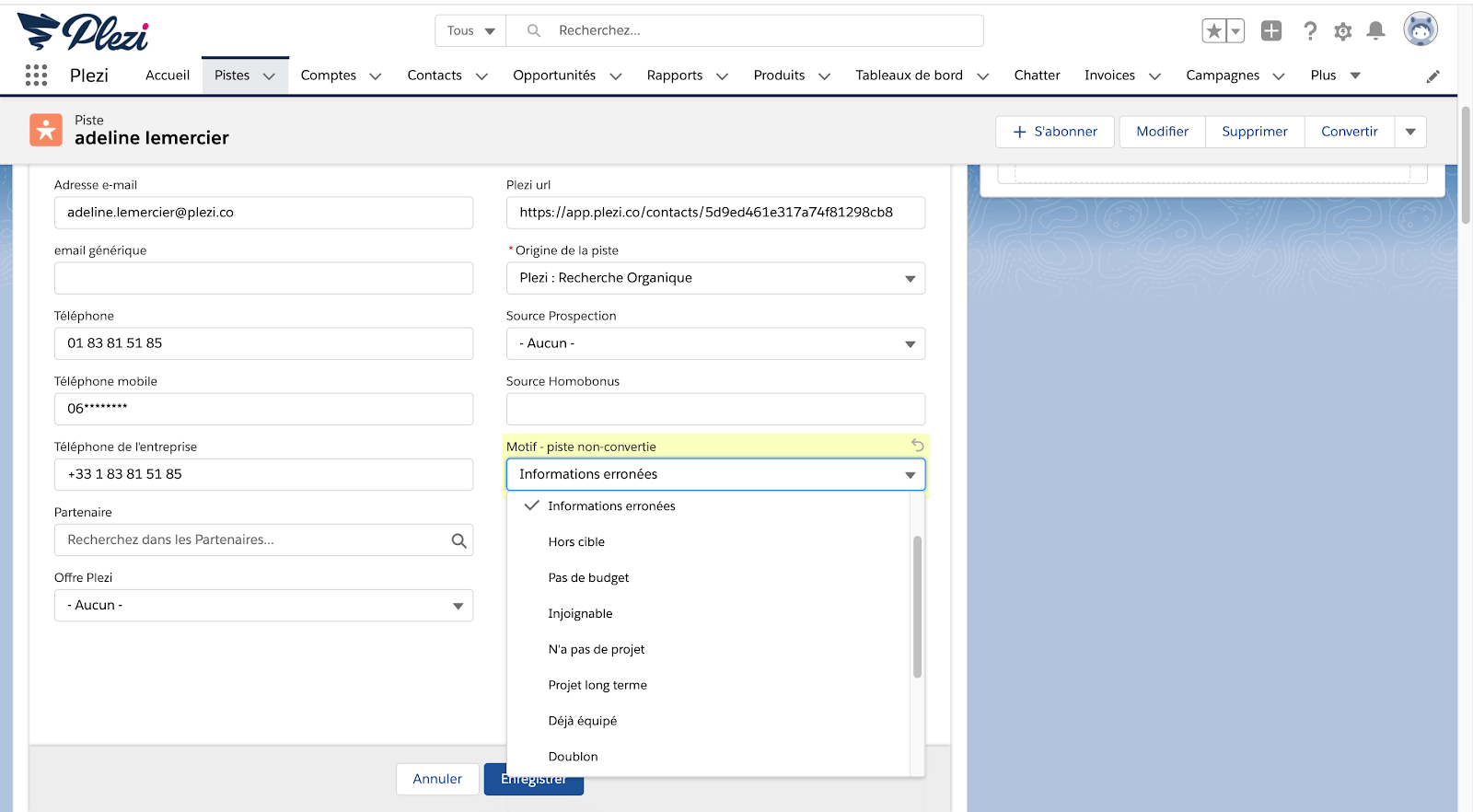Click the S'abonner button

[1055, 132]
